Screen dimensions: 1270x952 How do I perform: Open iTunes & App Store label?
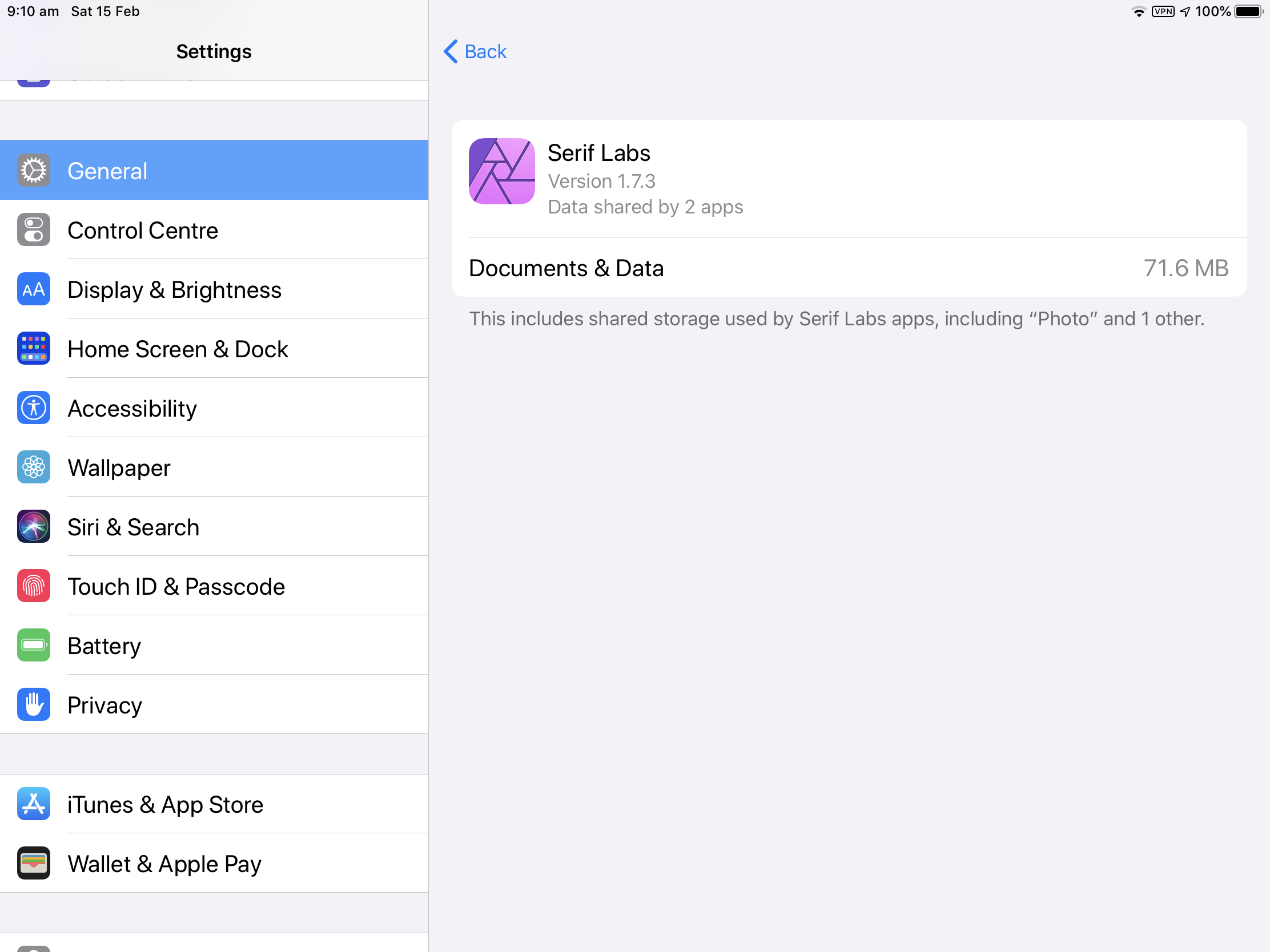[166, 805]
